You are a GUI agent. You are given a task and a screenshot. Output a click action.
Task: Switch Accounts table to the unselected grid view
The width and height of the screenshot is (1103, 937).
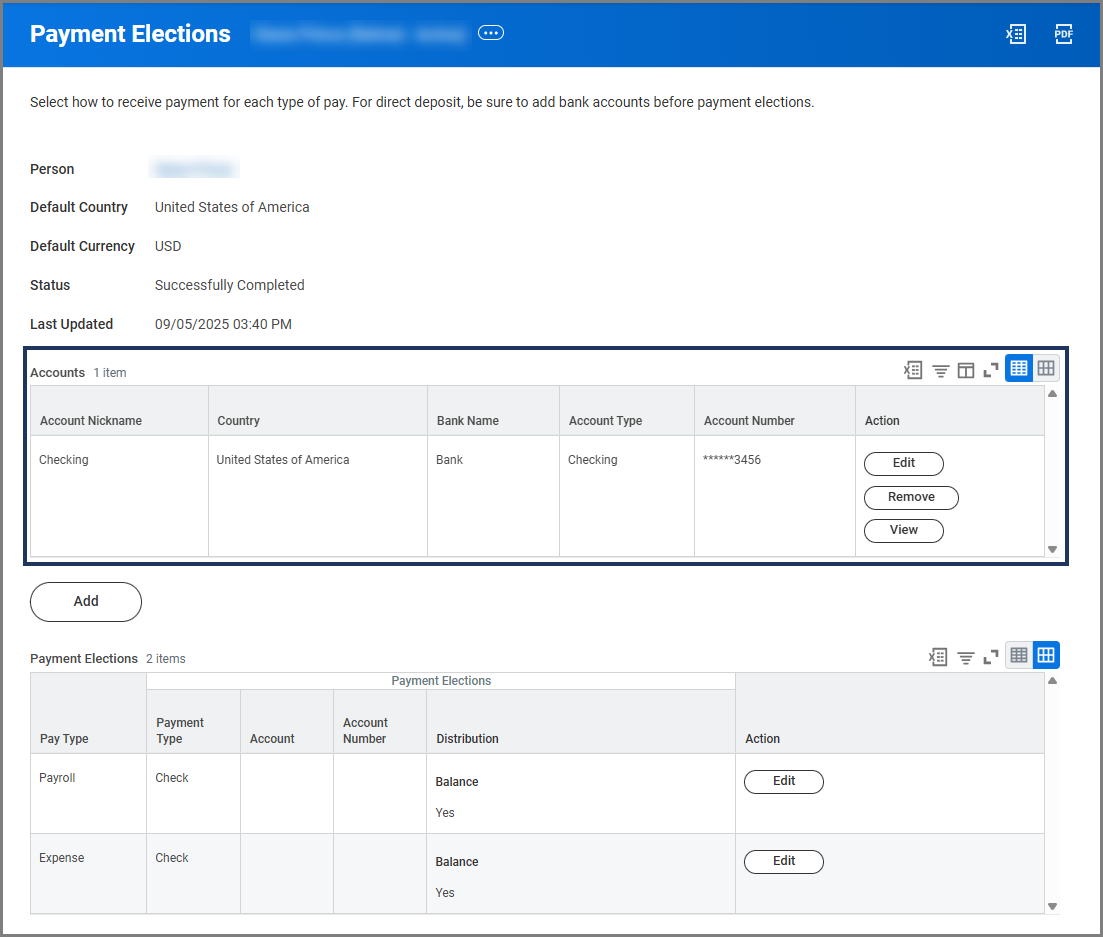[1046, 368]
